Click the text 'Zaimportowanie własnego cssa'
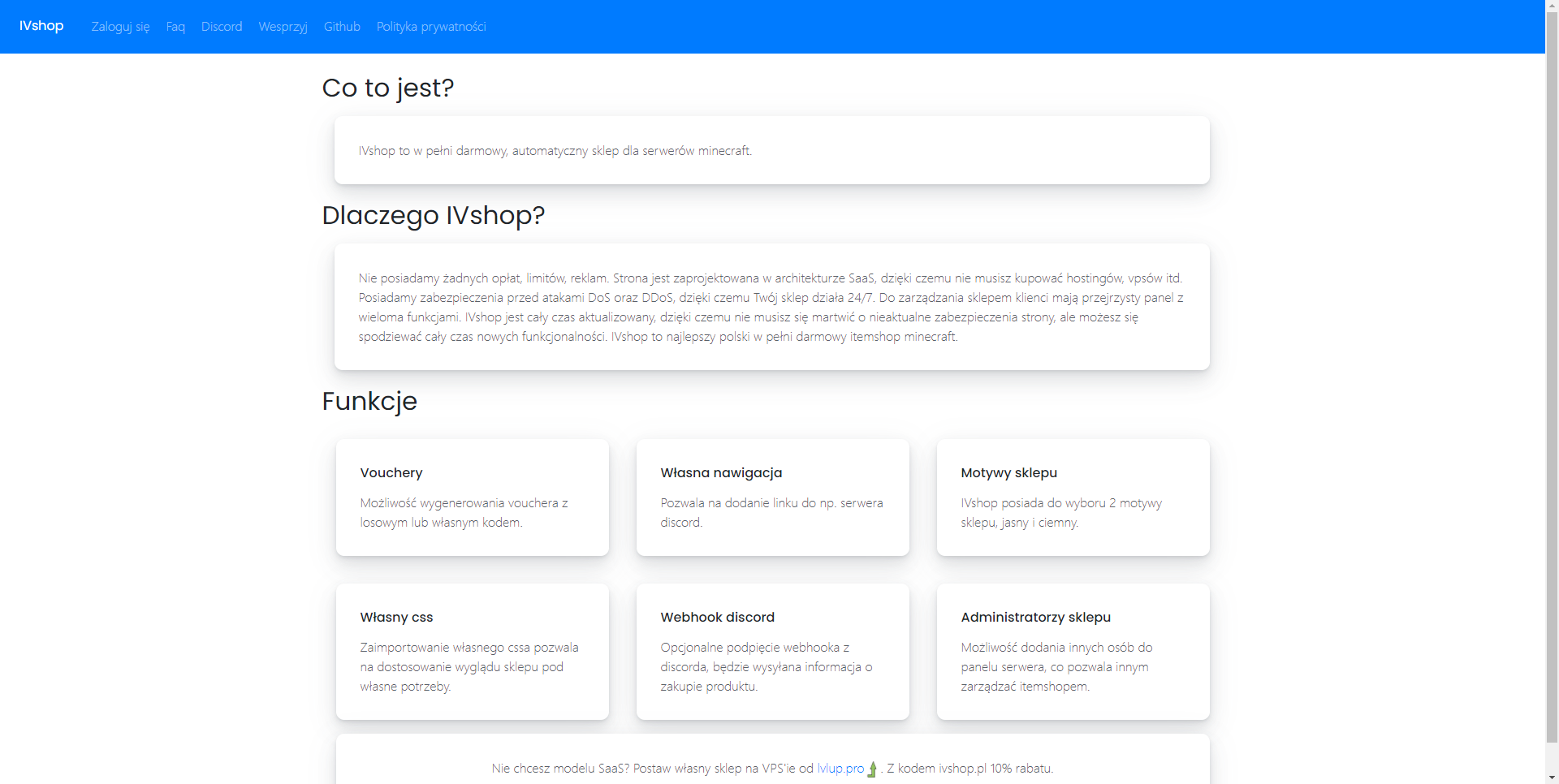The image size is (1559, 784). click(x=469, y=666)
